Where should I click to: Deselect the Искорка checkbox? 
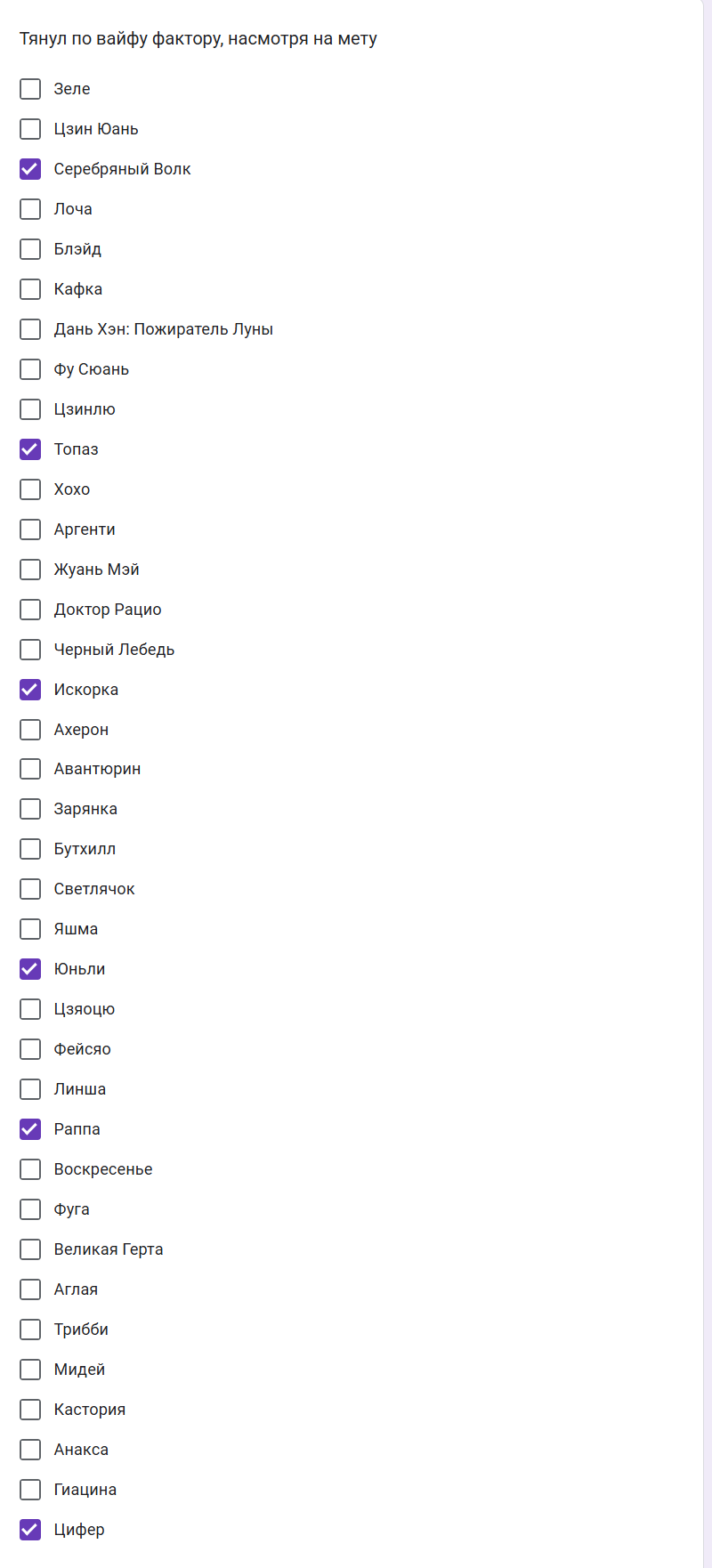point(30,690)
